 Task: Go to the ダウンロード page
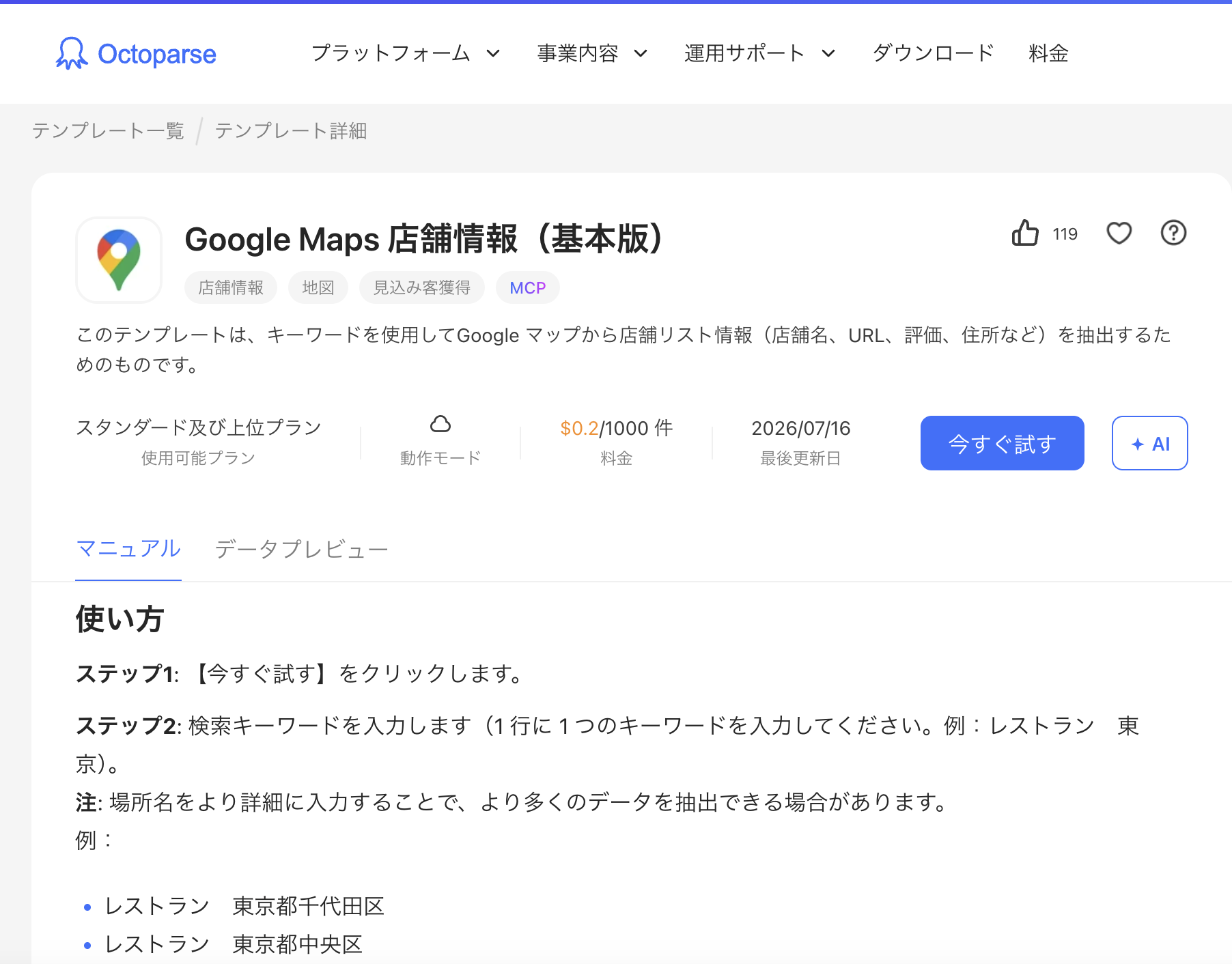pyautogui.click(x=933, y=53)
